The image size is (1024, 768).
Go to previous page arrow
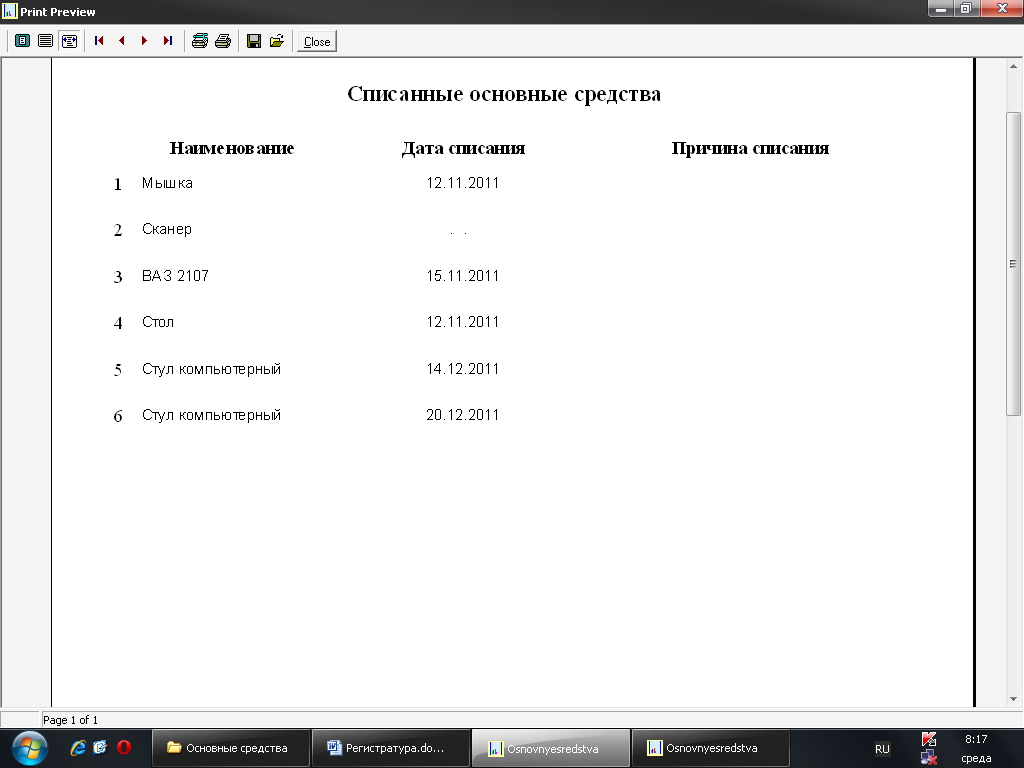pyautogui.click(x=121, y=41)
